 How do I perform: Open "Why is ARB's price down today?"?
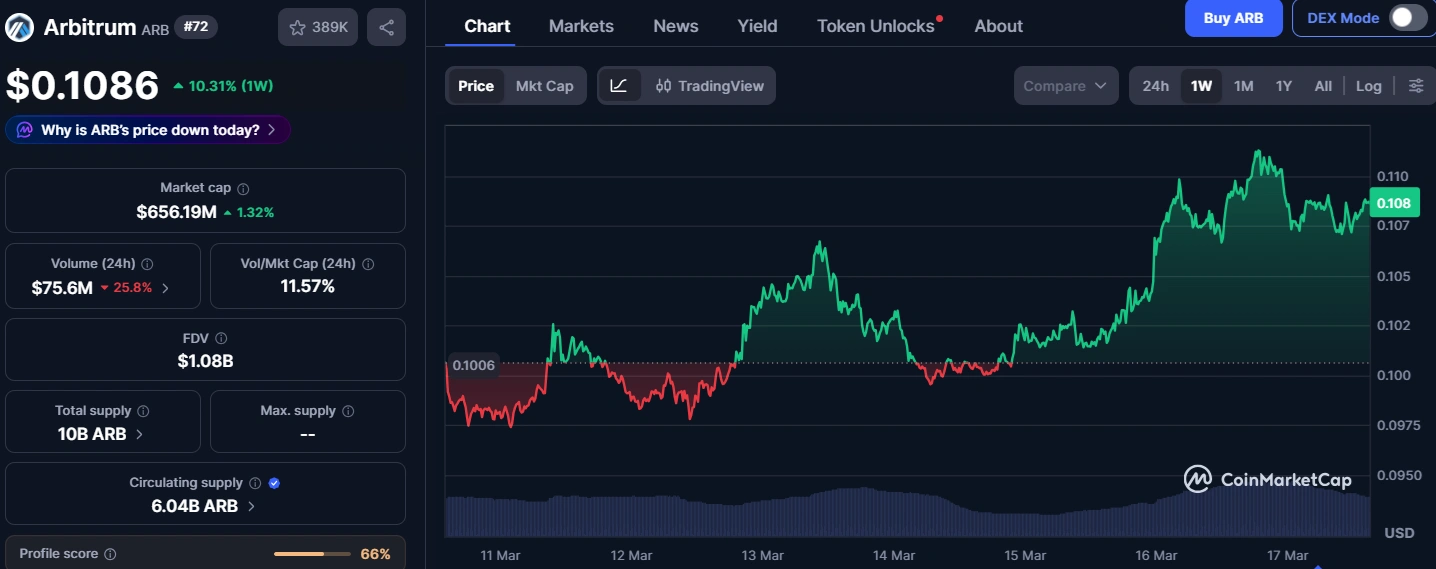coord(149,130)
